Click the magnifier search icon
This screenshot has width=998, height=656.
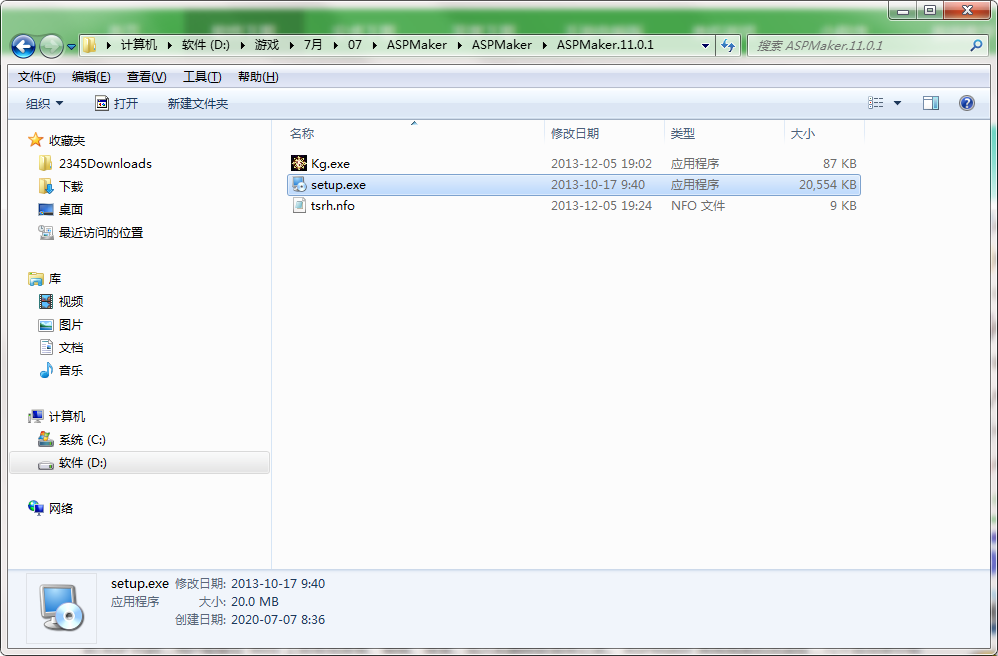pos(976,45)
